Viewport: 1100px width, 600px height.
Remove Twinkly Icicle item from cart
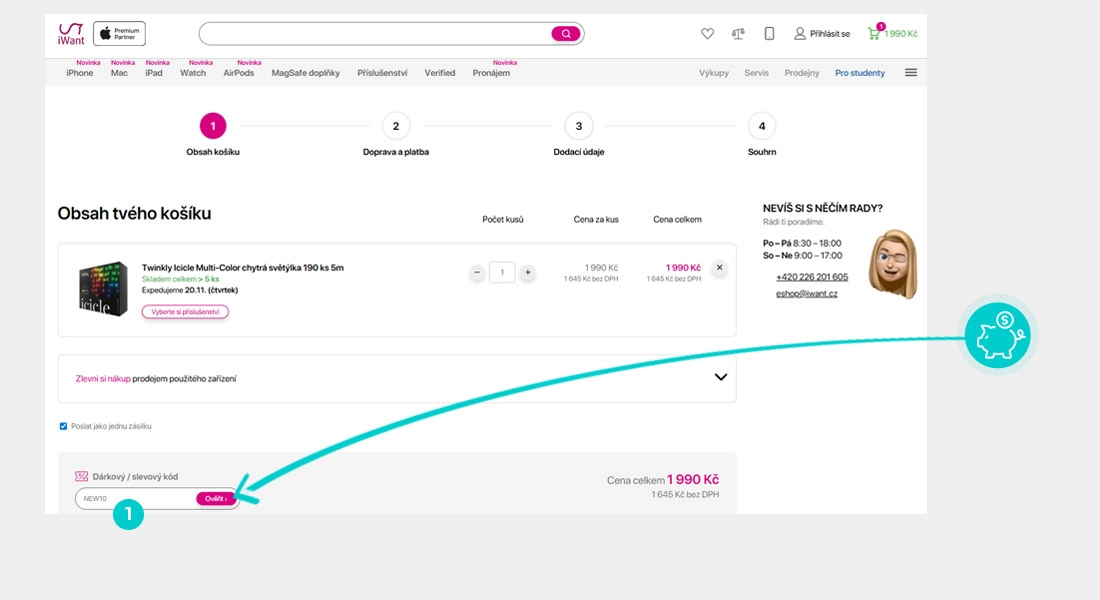[x=719, y=268]
